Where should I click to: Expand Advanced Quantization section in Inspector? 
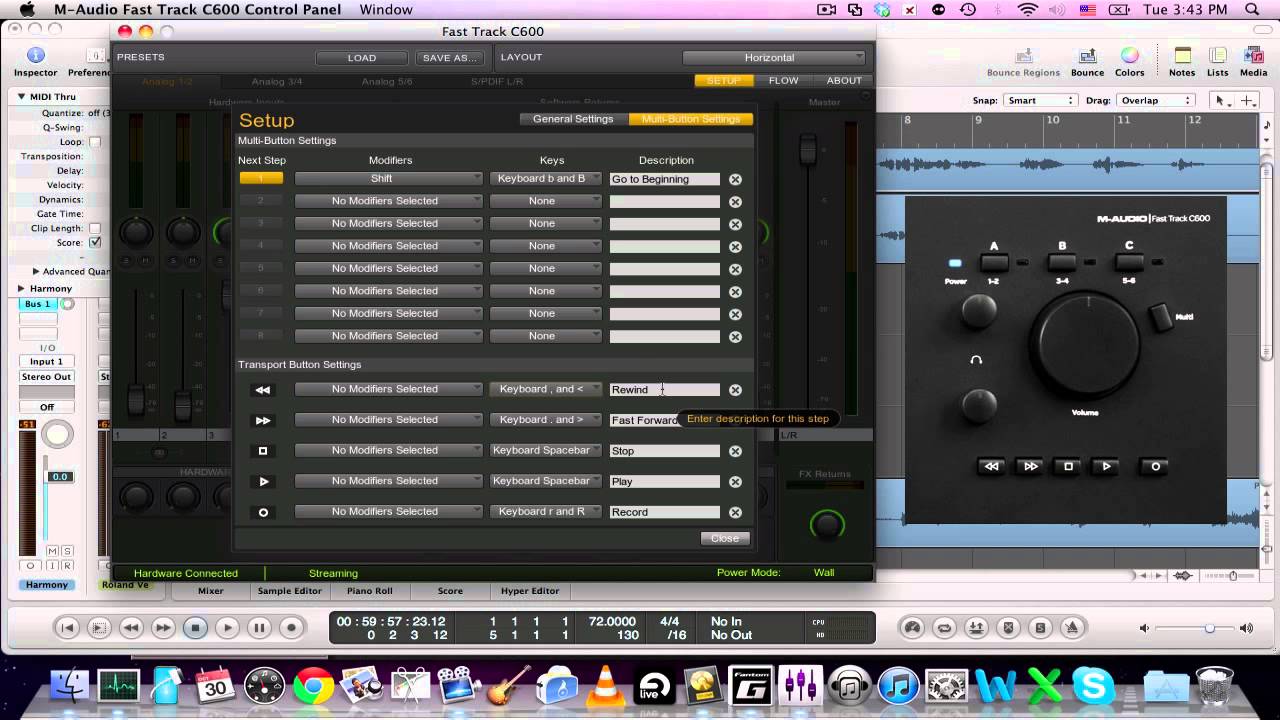pyautogui.click(x=36, y=271)
